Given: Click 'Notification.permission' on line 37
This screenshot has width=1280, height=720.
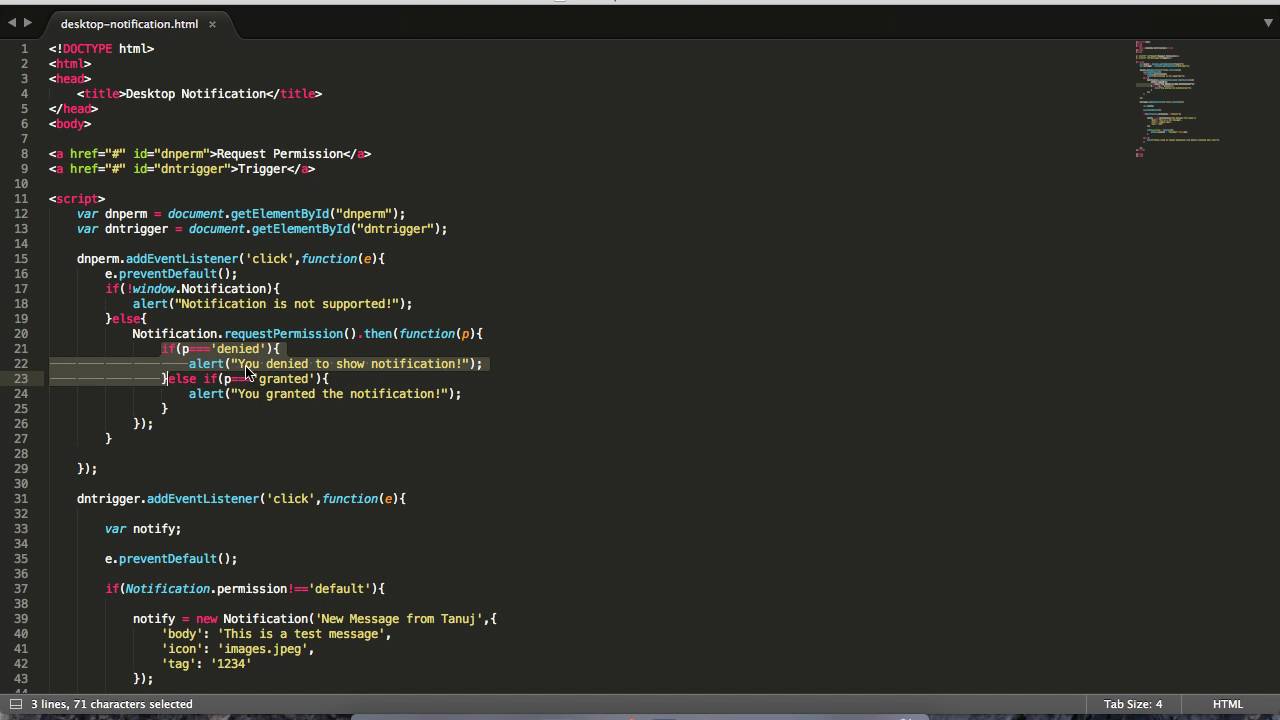Looking at the screenshot, I should tap(206, 589).
